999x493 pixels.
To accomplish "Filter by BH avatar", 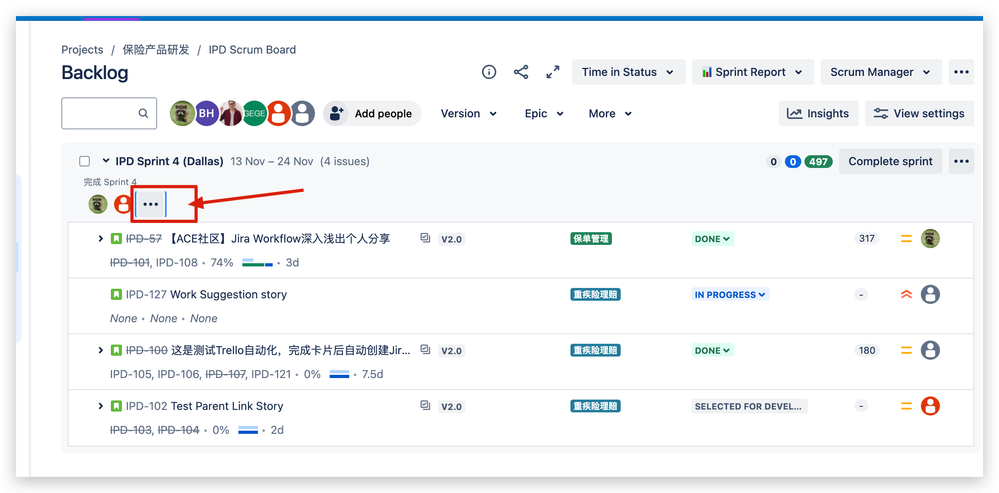I will [206, 113].
